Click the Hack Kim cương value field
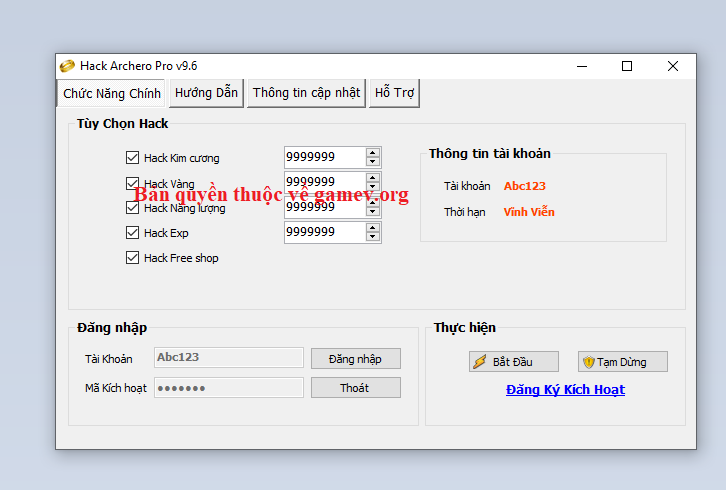This screenshot has width=726, height=490. tap(325, 157)
